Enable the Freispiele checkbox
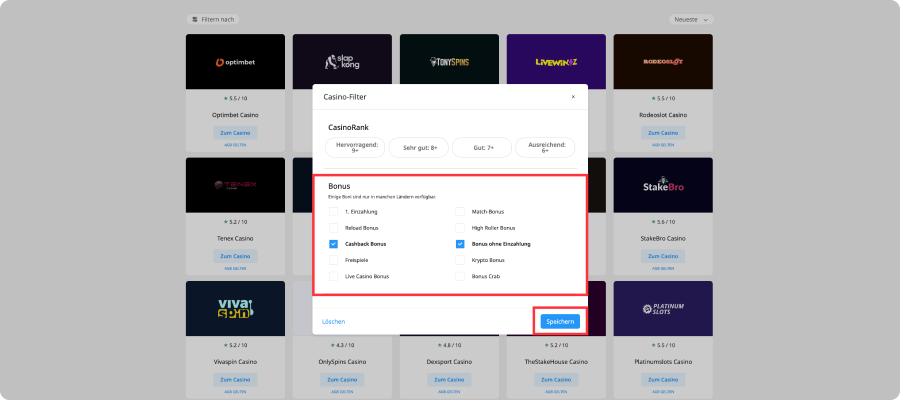Image resolution: width=900 pixels, height=400 pixels. click(x=333, y=259)
